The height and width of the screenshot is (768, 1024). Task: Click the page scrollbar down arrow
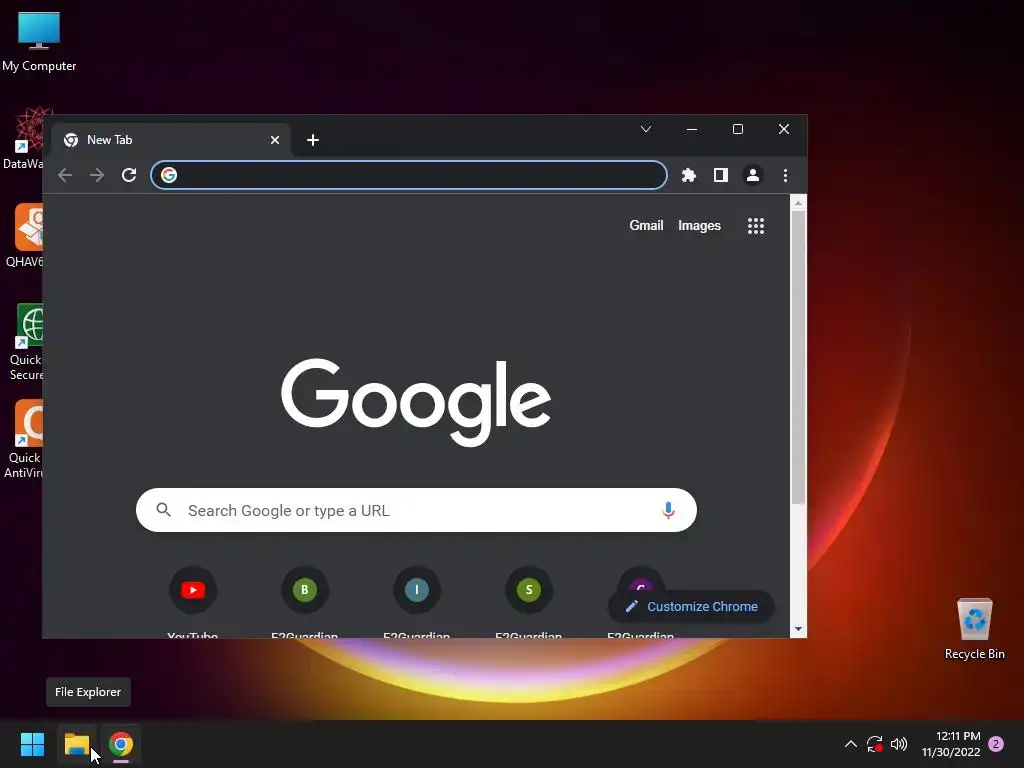click(x=798, y=630)
